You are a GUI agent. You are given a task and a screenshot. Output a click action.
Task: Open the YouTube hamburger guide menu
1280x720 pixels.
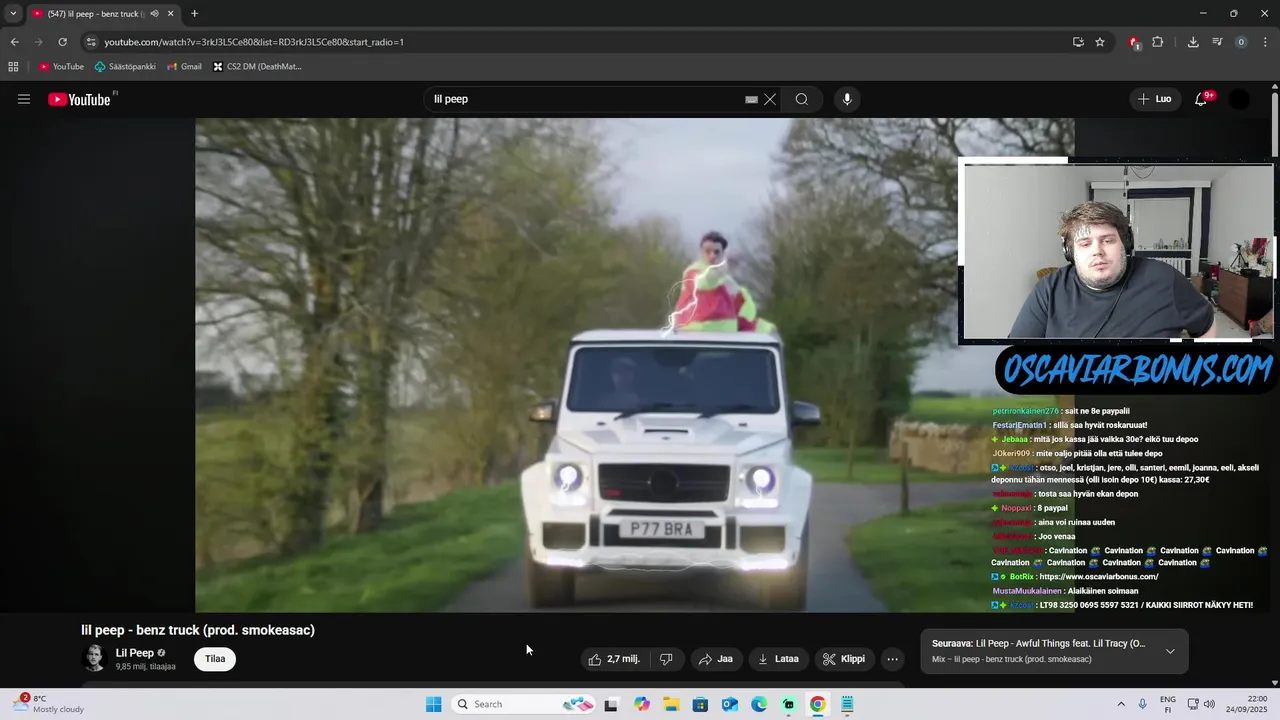point(24,99)
